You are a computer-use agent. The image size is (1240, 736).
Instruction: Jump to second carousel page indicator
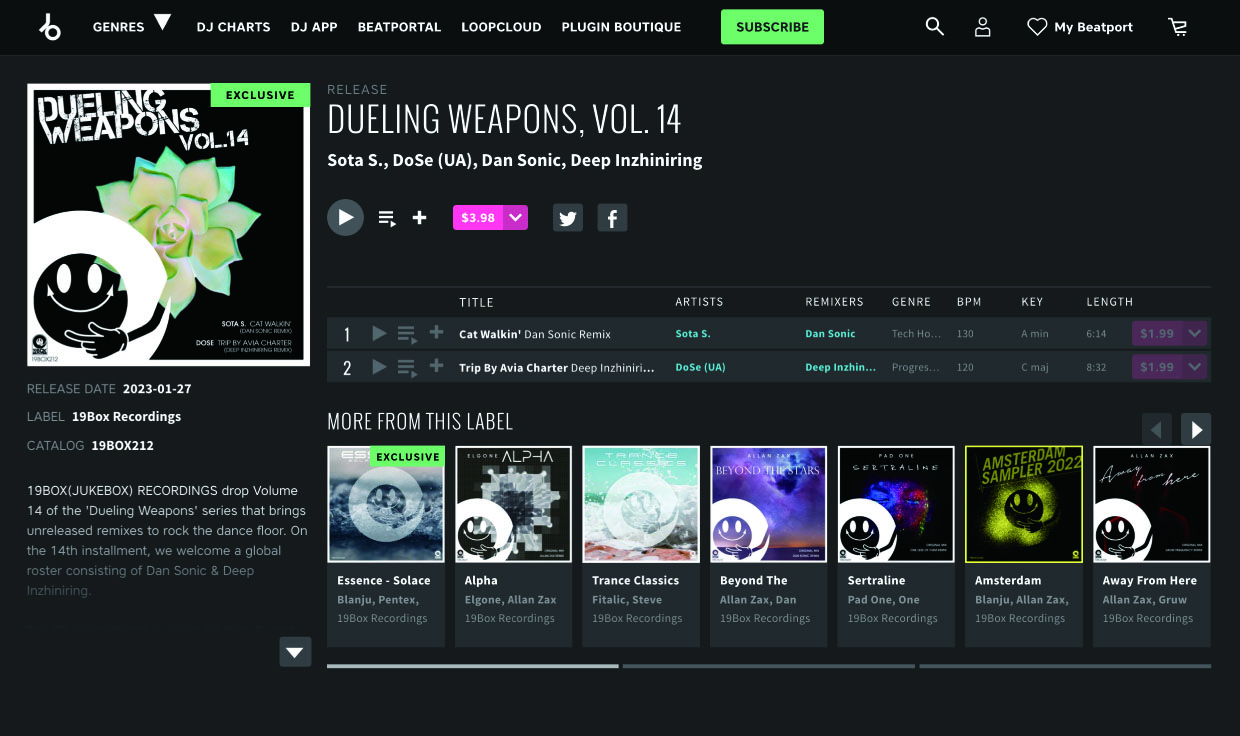768,665
